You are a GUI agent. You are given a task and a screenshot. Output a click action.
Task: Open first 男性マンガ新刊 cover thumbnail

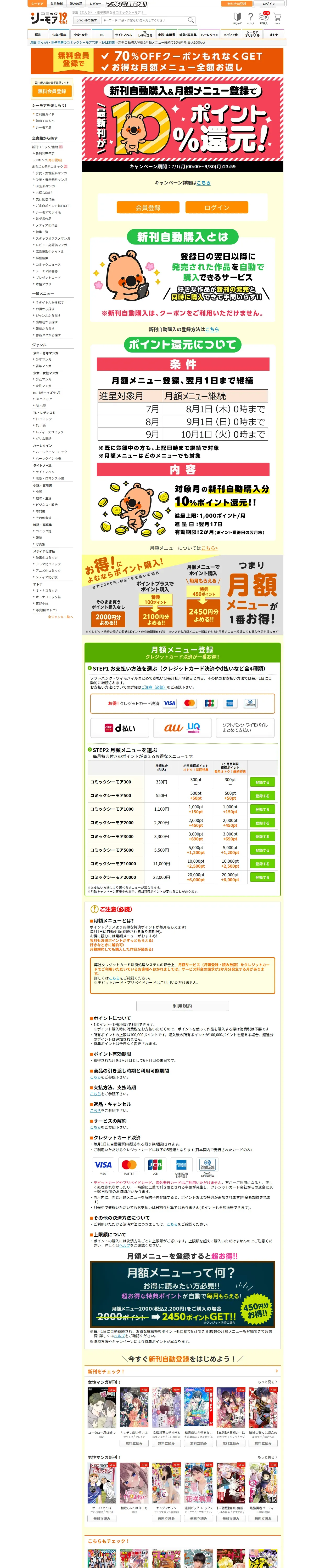coord(102,1483)
